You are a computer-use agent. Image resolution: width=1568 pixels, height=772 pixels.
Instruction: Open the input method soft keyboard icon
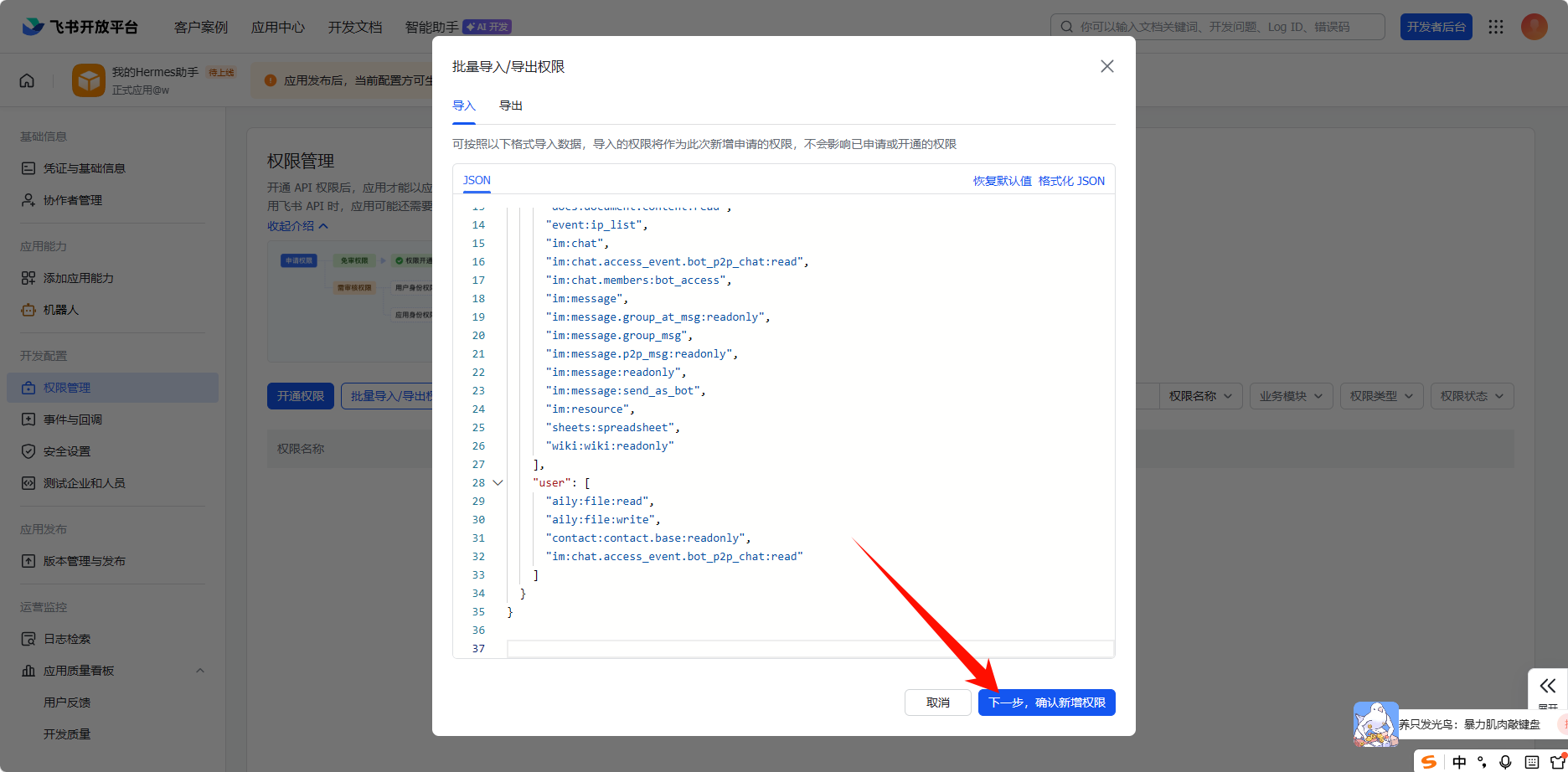coord(1532,762)
